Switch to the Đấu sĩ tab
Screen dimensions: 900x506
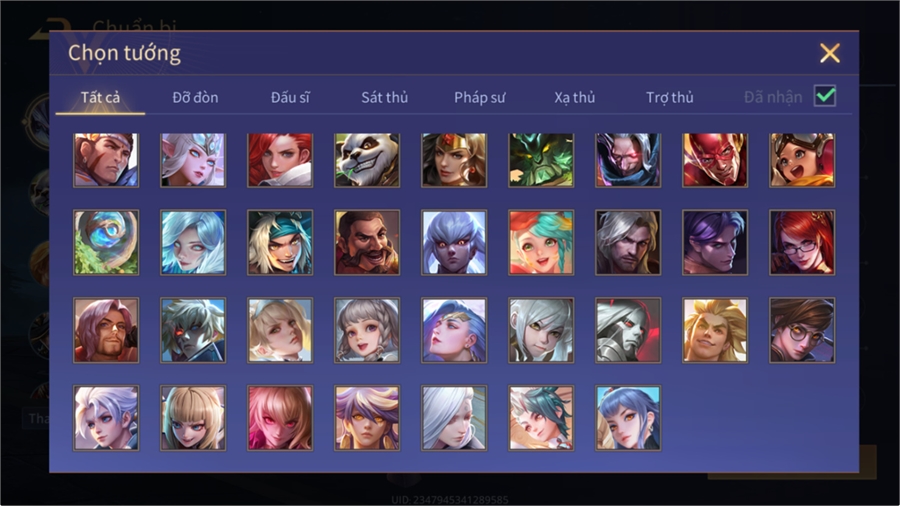coord(290,98)
